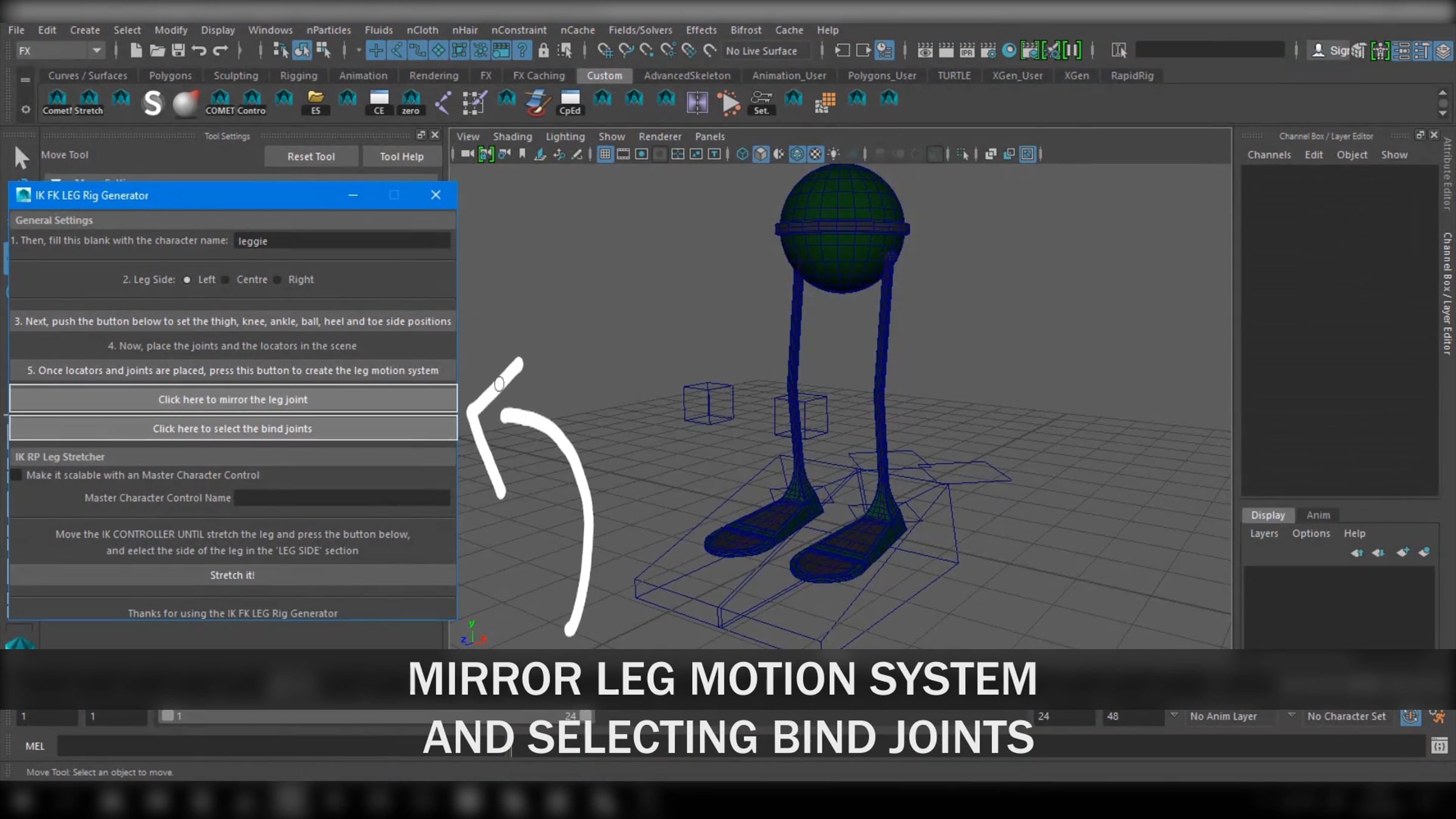
Task: Click the create leg motion system button
Action: 232,370
